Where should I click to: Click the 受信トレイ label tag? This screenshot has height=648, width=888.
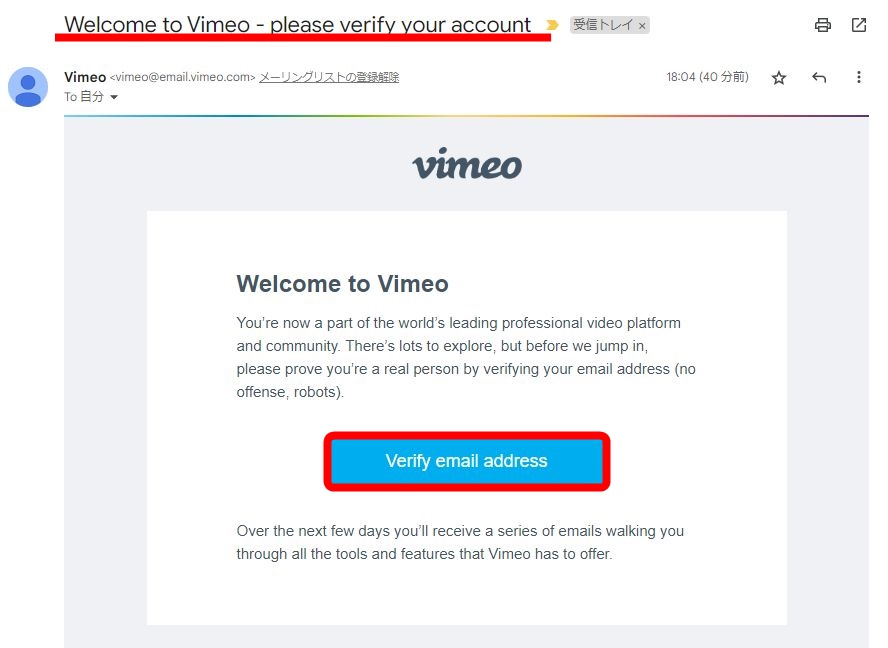click(603, 25)
